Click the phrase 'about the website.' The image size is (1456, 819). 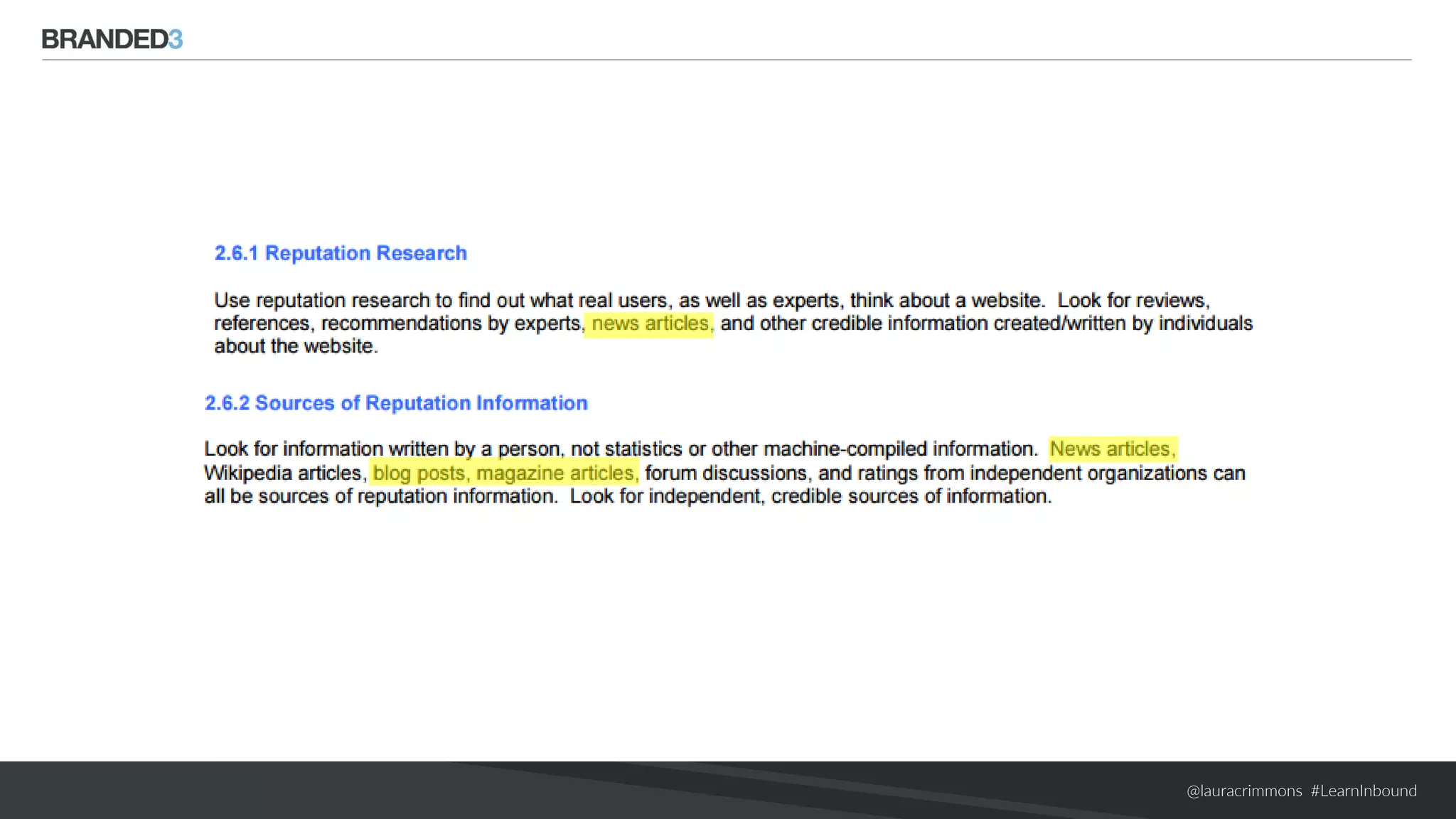[x=296, y=346]
